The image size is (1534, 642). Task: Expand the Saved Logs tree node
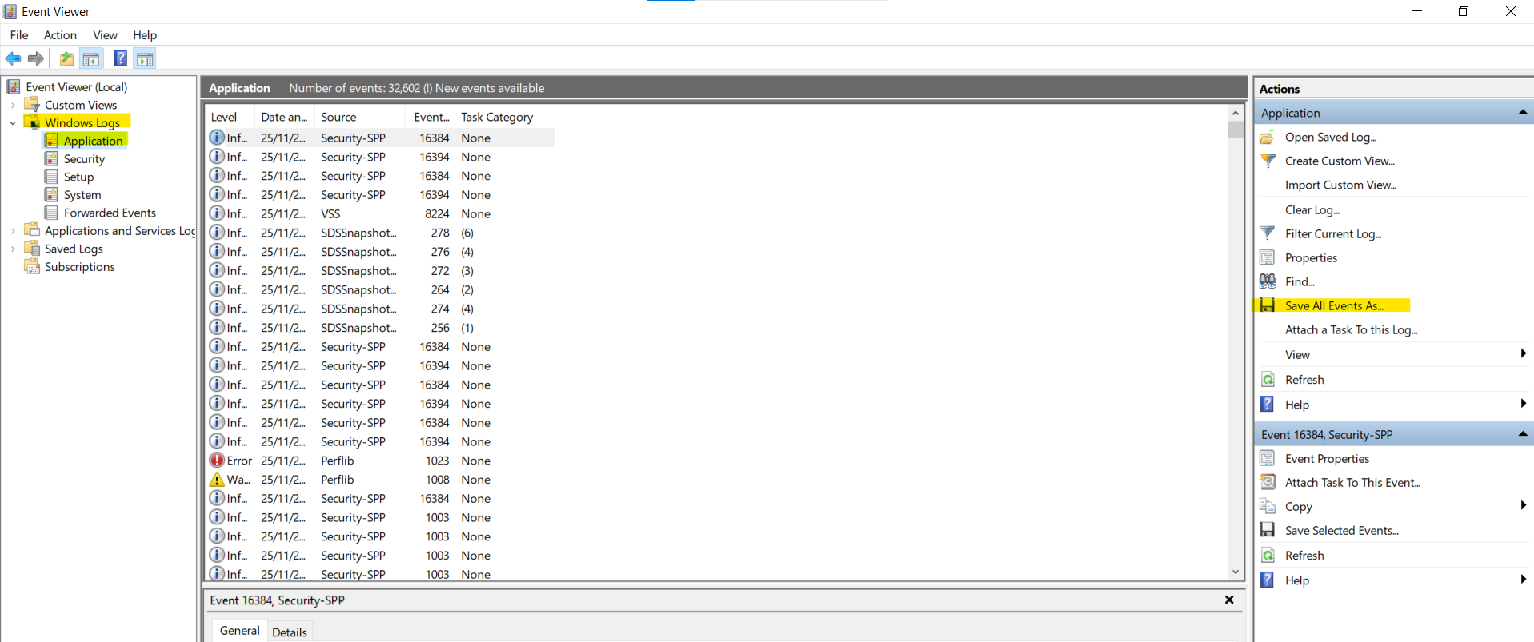point(12,249)
